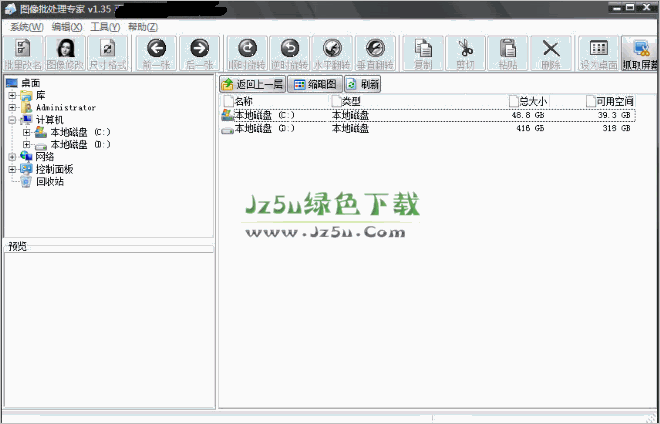Click the 返回上一层 go up button
The image size is (660, 424).
pyautogui.click(x=253, y=85)
